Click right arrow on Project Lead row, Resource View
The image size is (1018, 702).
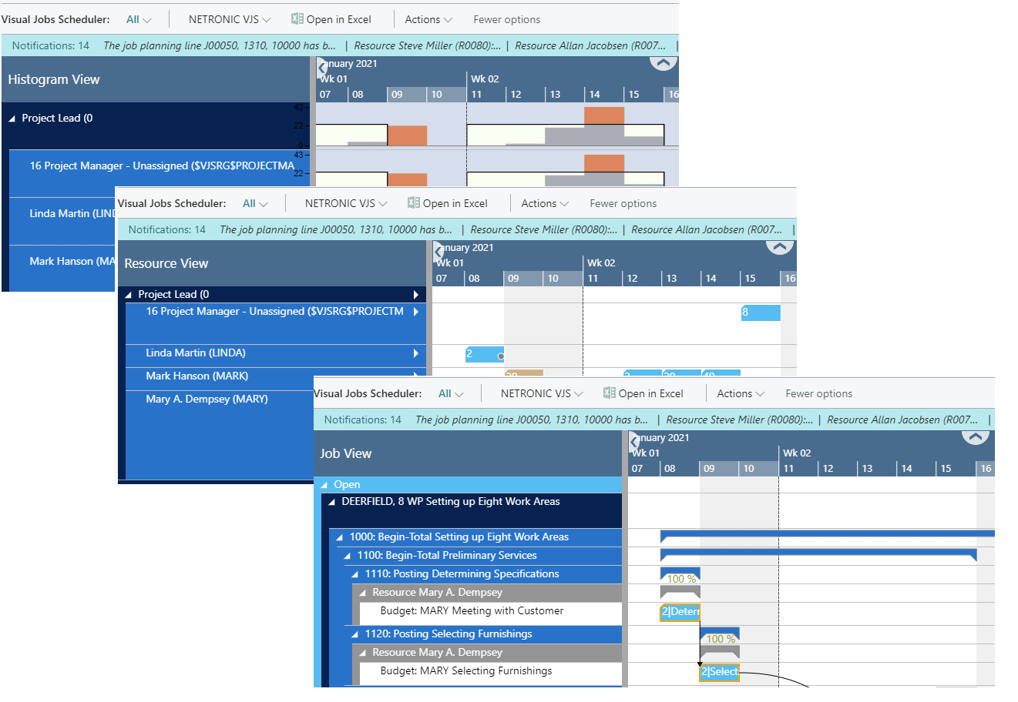click(x=416, y=295)
